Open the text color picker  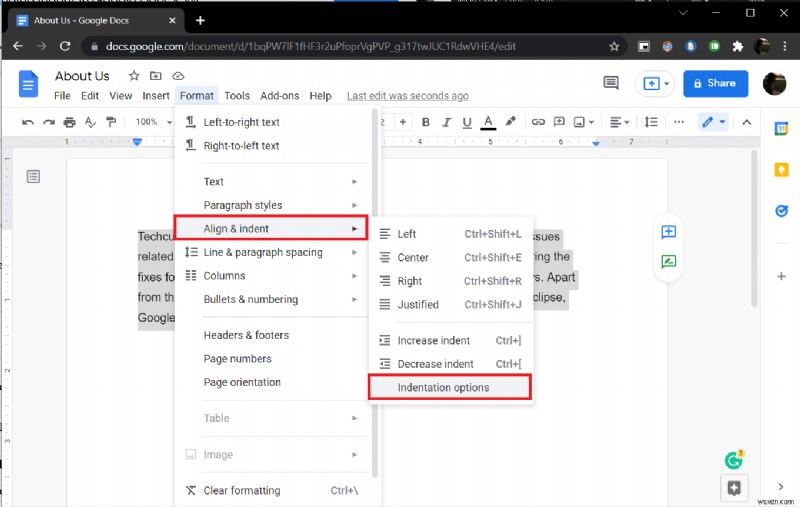pyautogui.click(x=488, y=122)
